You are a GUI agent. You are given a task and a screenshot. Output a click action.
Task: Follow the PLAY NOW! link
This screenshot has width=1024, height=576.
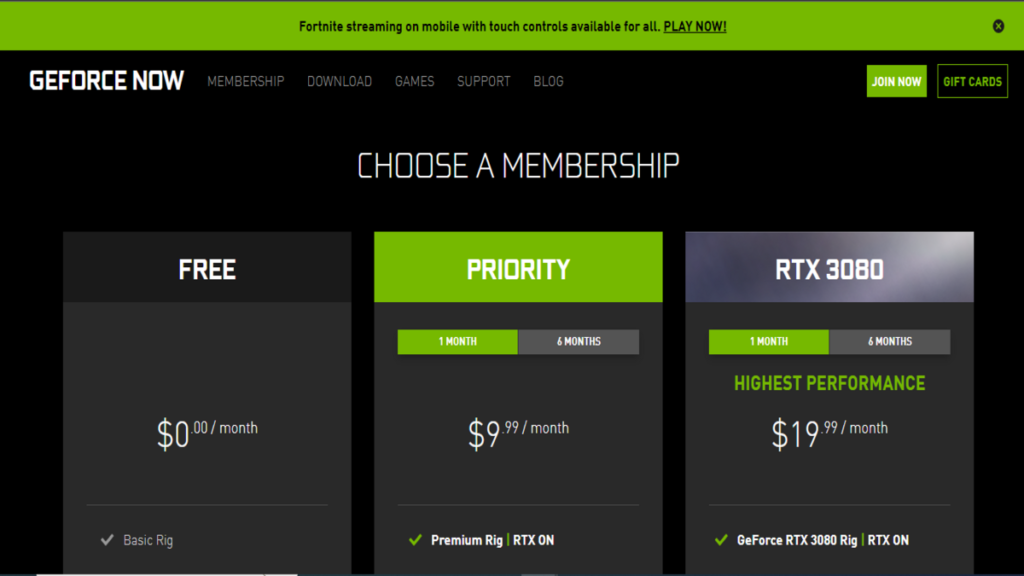click(x=694, y=26)
